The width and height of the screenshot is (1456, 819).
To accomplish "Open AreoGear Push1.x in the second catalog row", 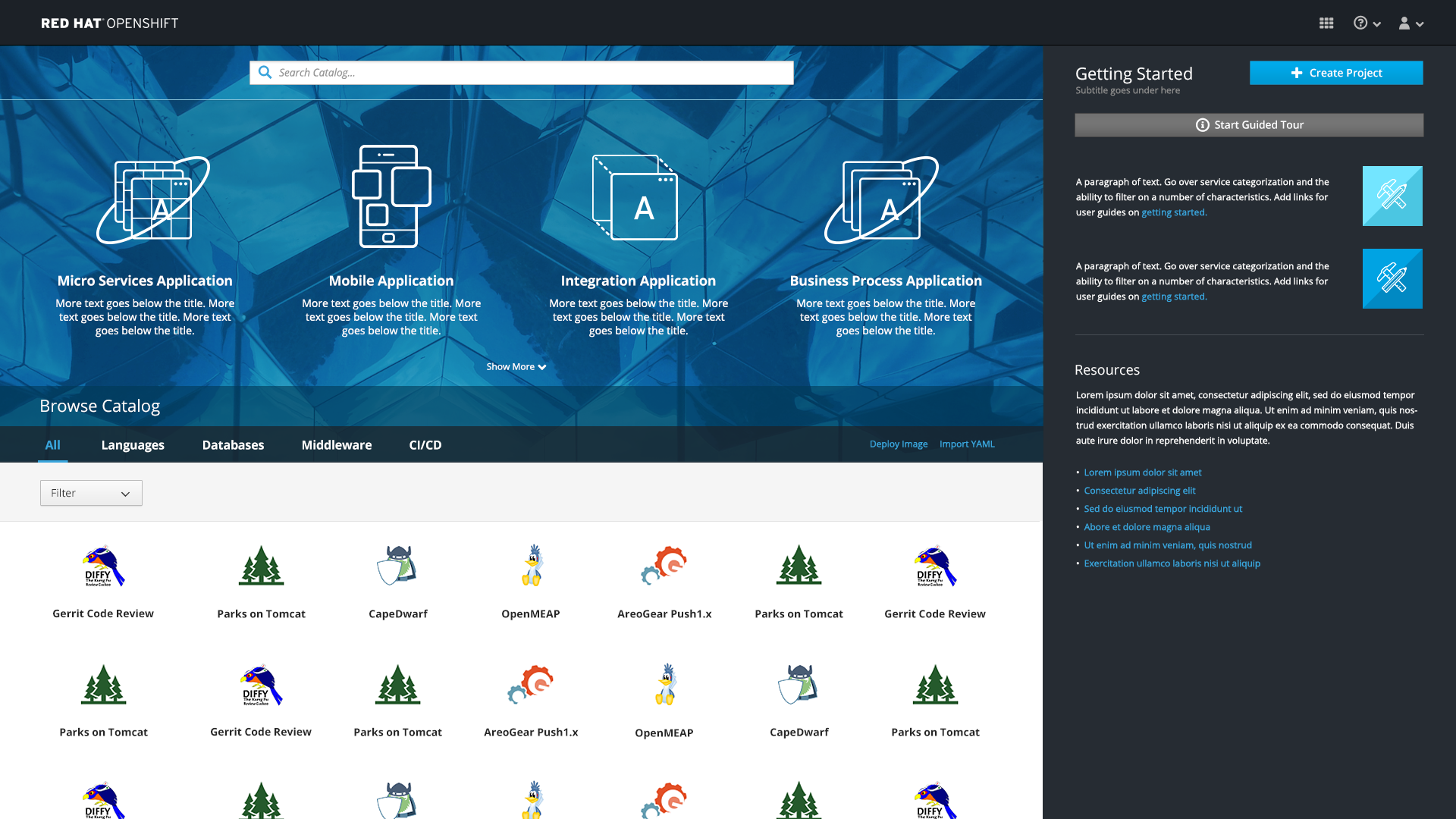I will coord(531,701).
